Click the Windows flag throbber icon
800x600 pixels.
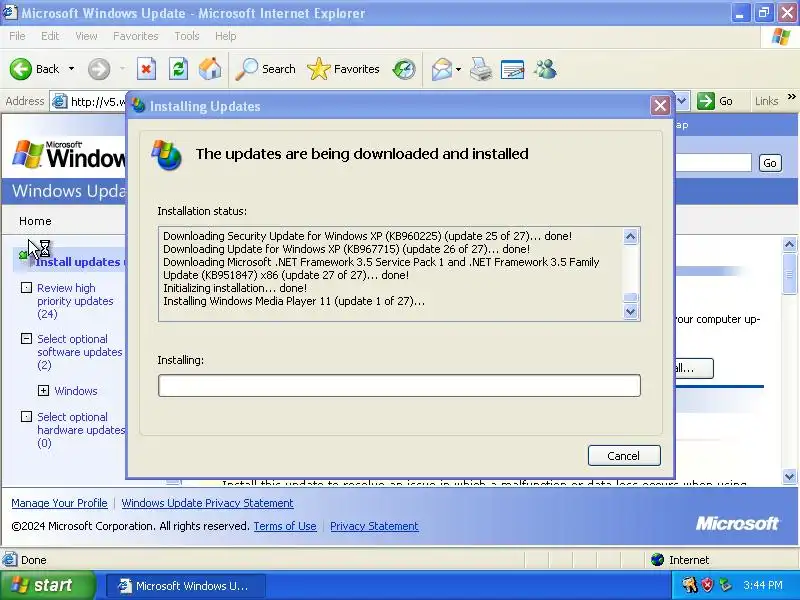(781, 37)
